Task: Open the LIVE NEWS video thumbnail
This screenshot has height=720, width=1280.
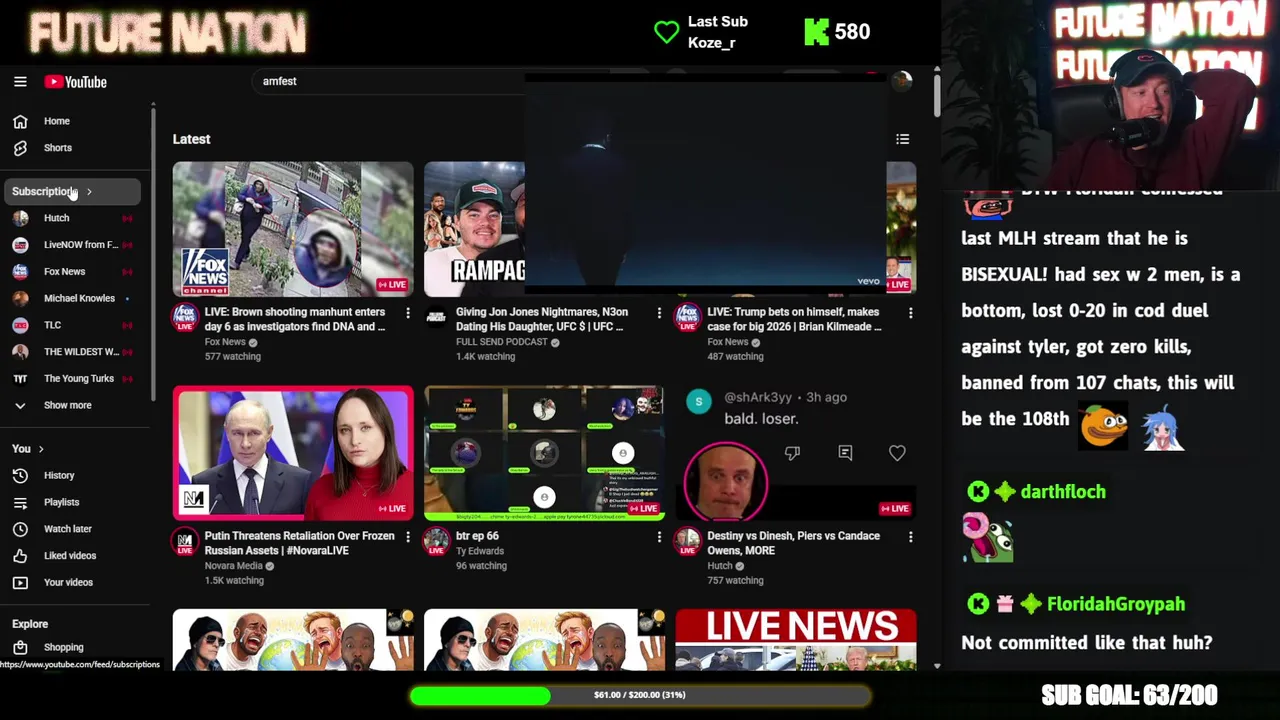Action: pos(796,640)
